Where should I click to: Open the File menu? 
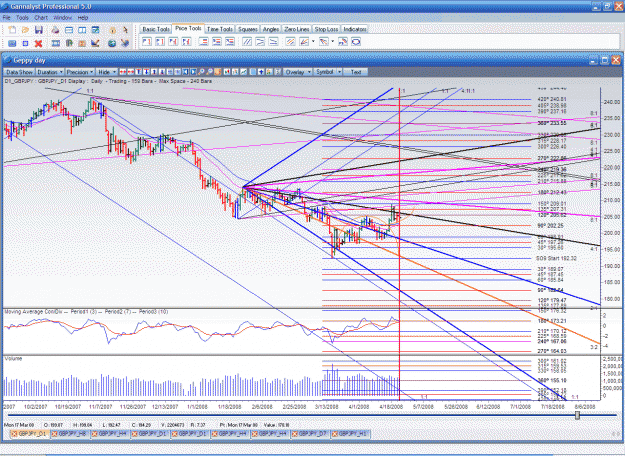[x=7, y=18]
